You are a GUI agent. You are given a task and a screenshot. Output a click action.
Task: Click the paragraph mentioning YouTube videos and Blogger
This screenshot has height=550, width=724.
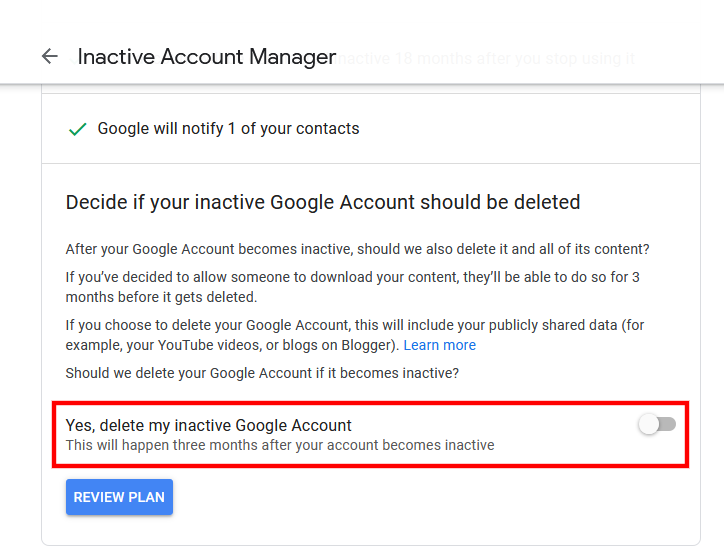pos(355,335)
